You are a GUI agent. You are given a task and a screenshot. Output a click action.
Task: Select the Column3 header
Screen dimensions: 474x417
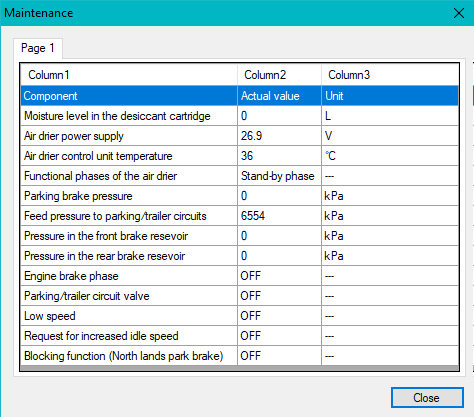pyautogui.click(x=390, y=75)
